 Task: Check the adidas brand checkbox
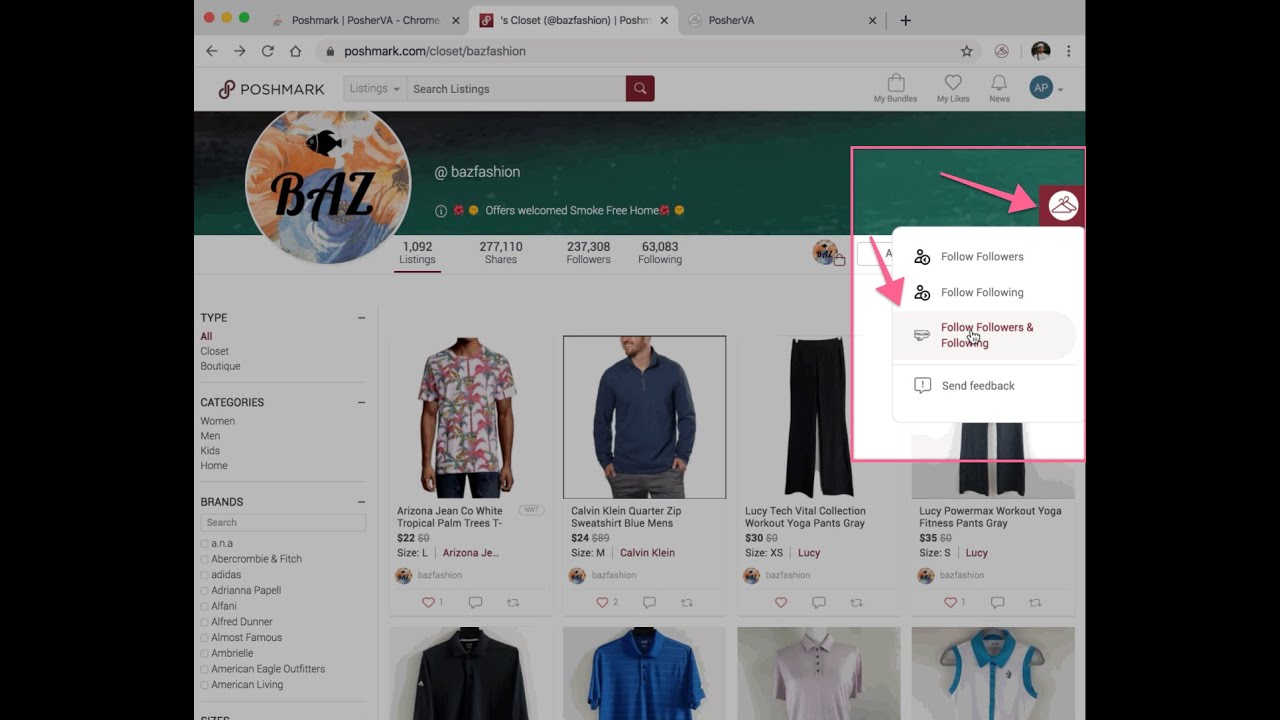205,575
